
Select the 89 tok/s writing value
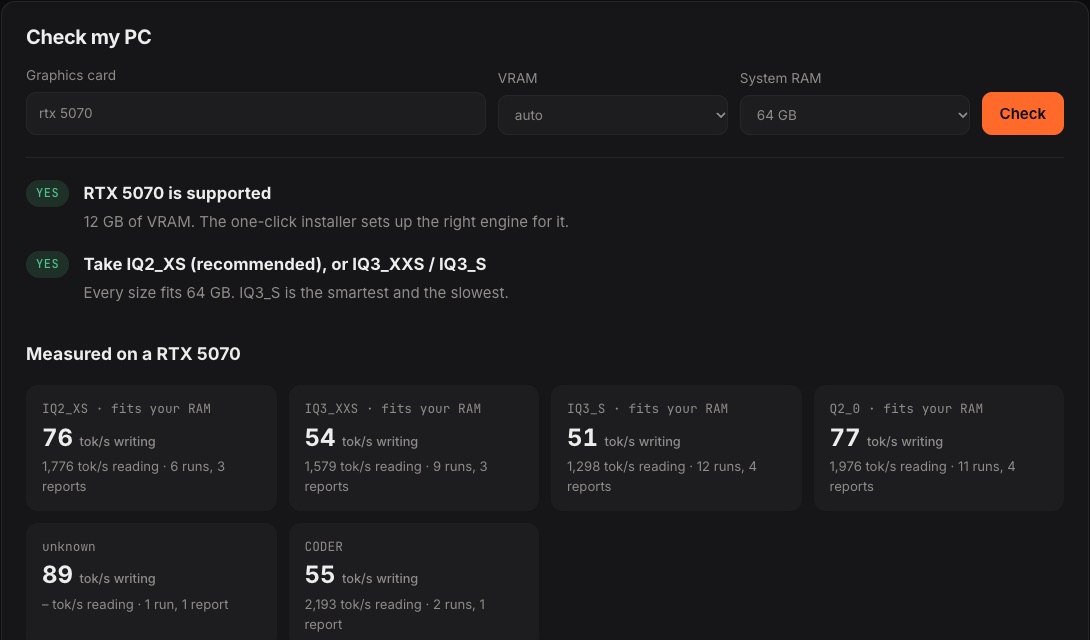coord(99,575)
